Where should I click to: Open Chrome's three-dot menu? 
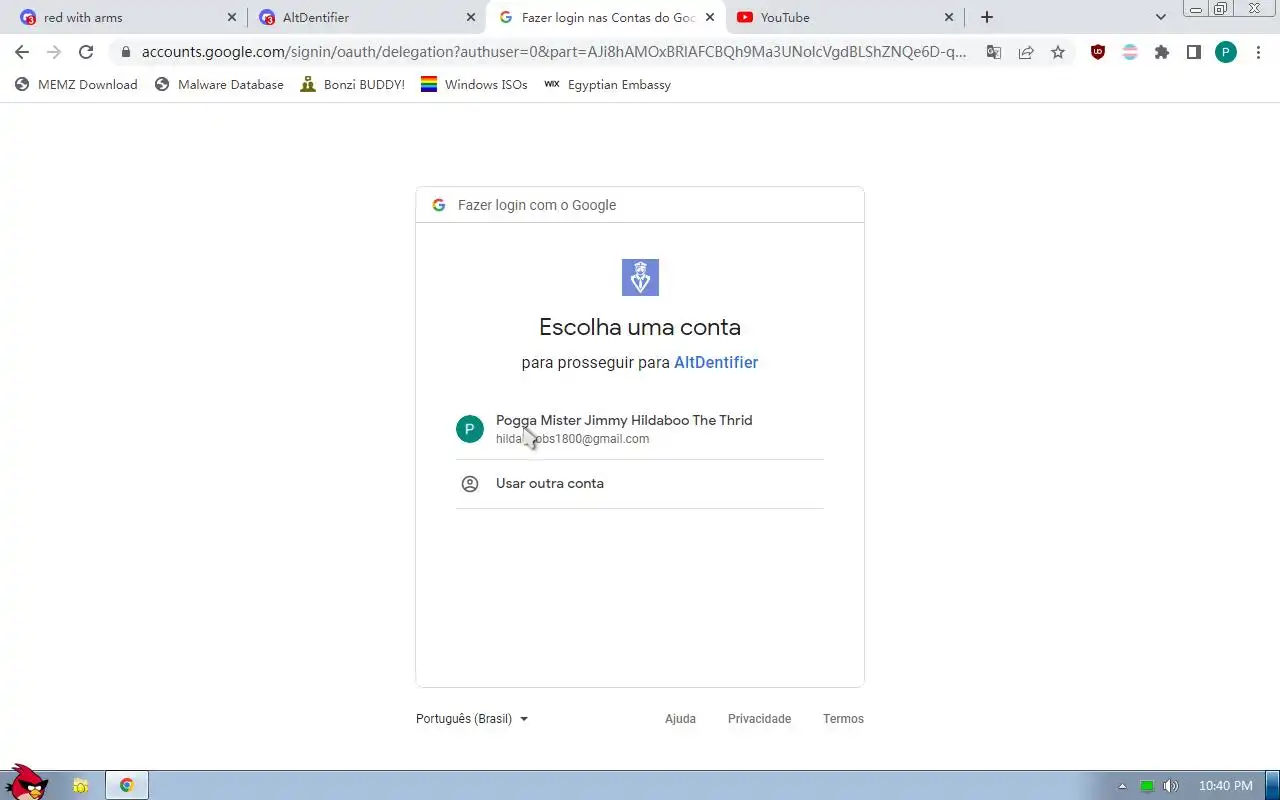click(x=1258, y=52)
